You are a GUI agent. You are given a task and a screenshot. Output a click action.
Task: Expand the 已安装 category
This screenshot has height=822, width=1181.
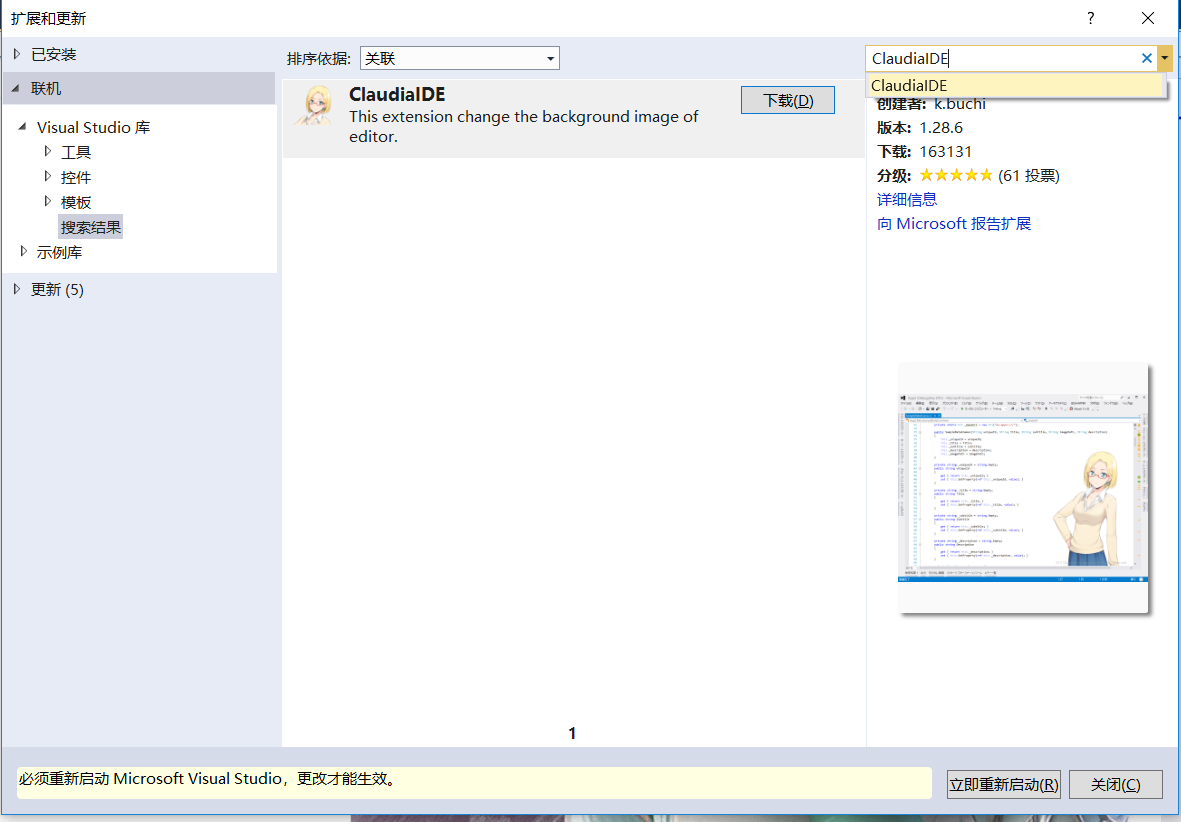tap(17, 53)
